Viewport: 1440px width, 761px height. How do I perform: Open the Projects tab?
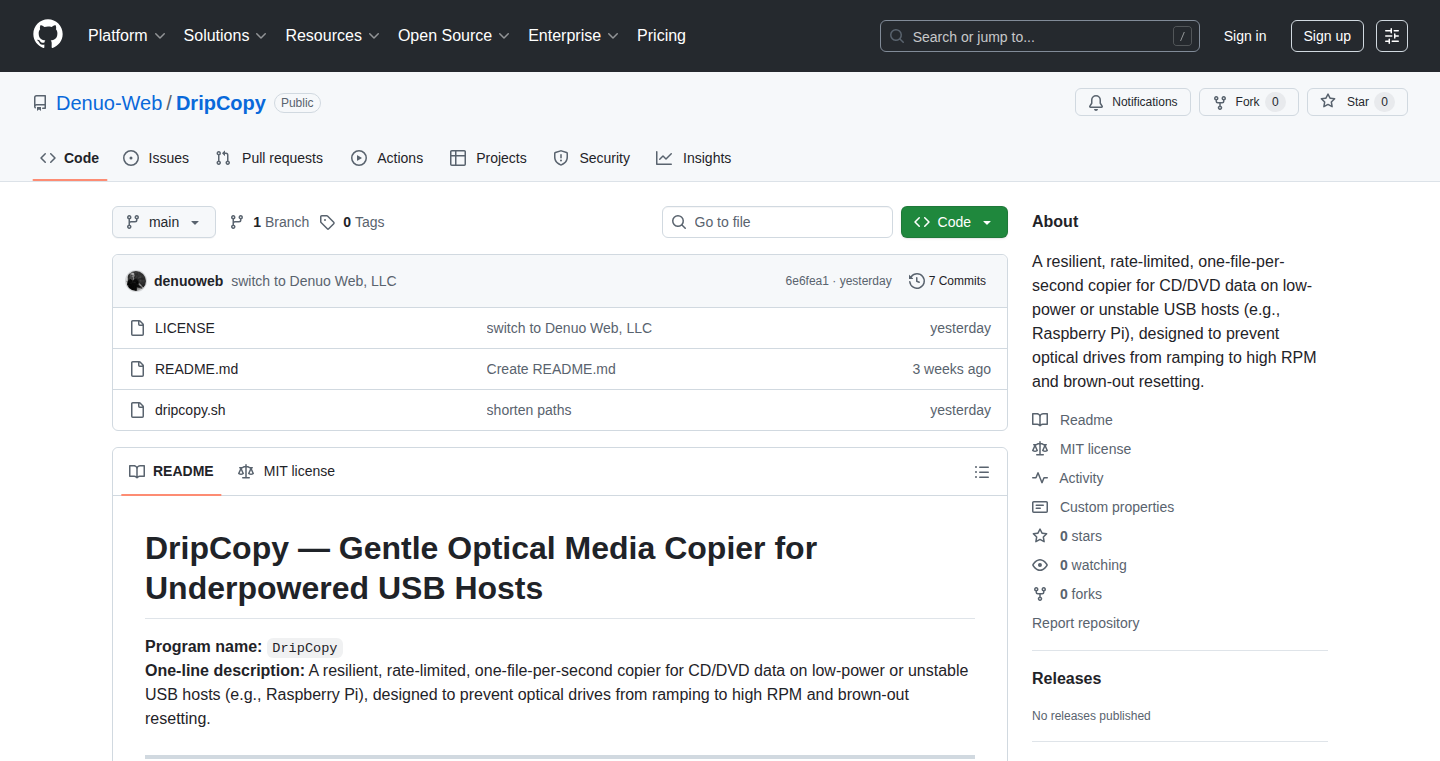[x=488, y=158]
